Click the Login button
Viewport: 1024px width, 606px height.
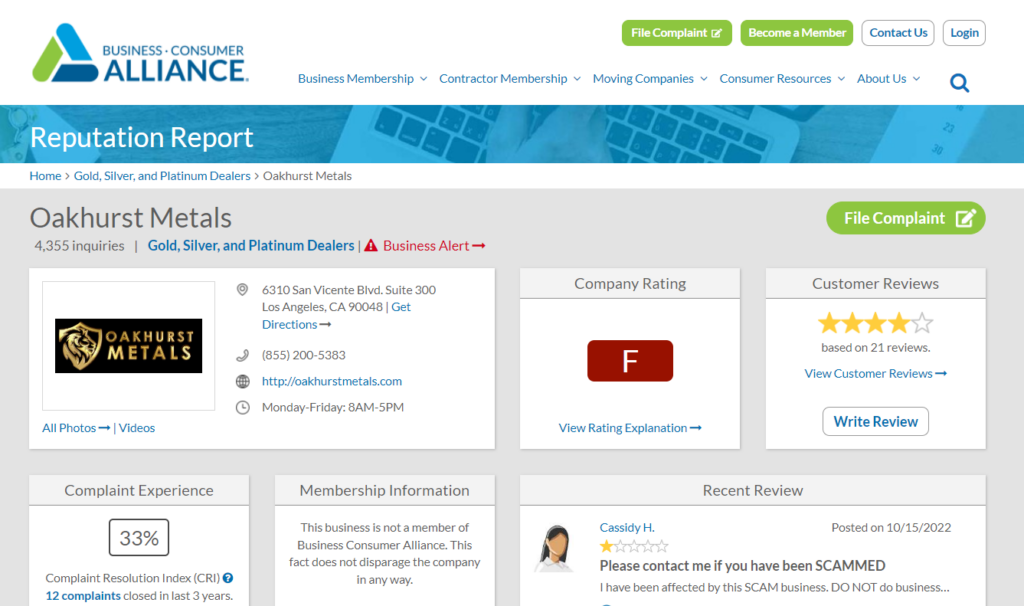click(x=964, y=33)
